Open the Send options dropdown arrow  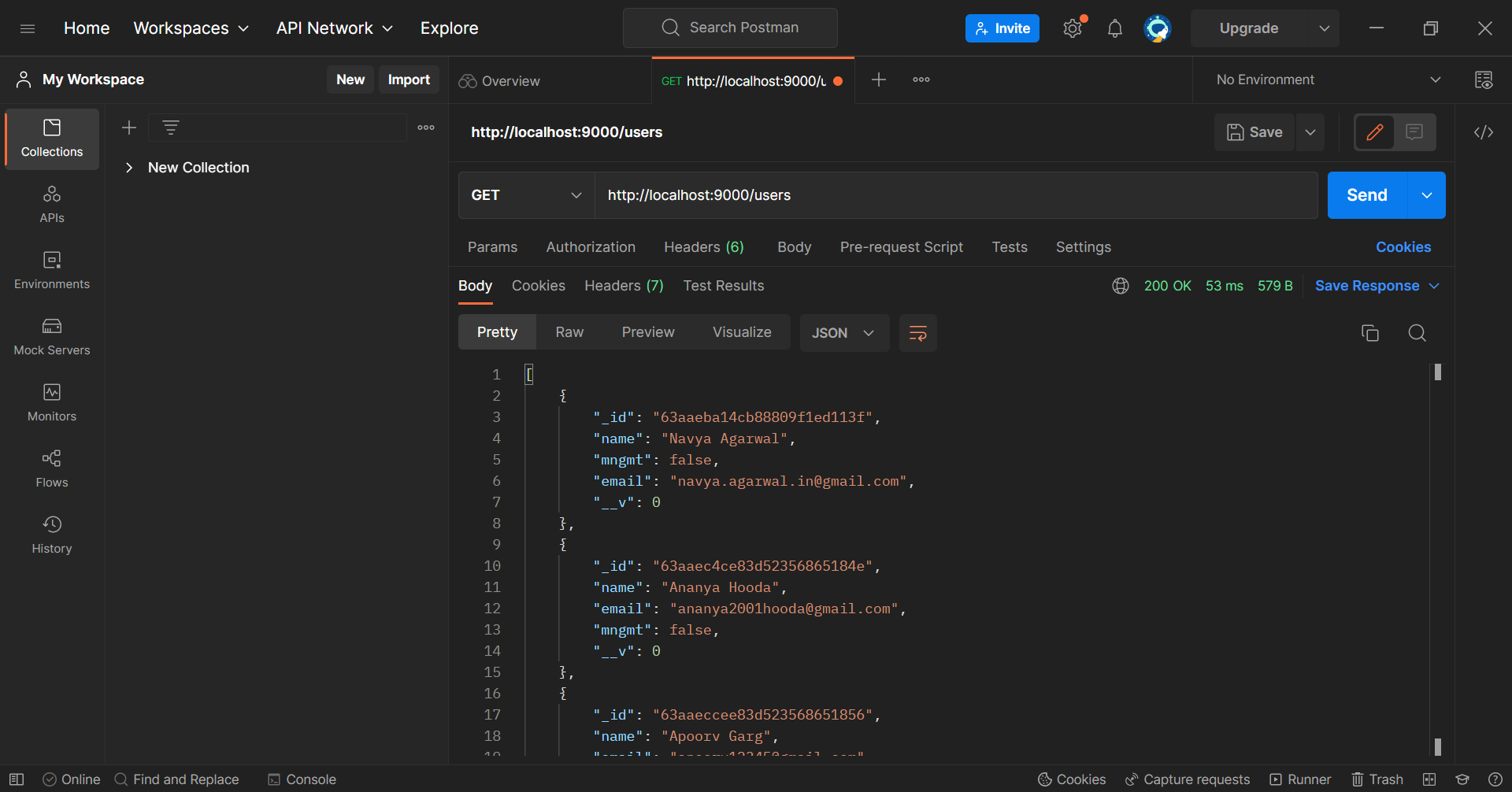click(x=1427, y=195)
